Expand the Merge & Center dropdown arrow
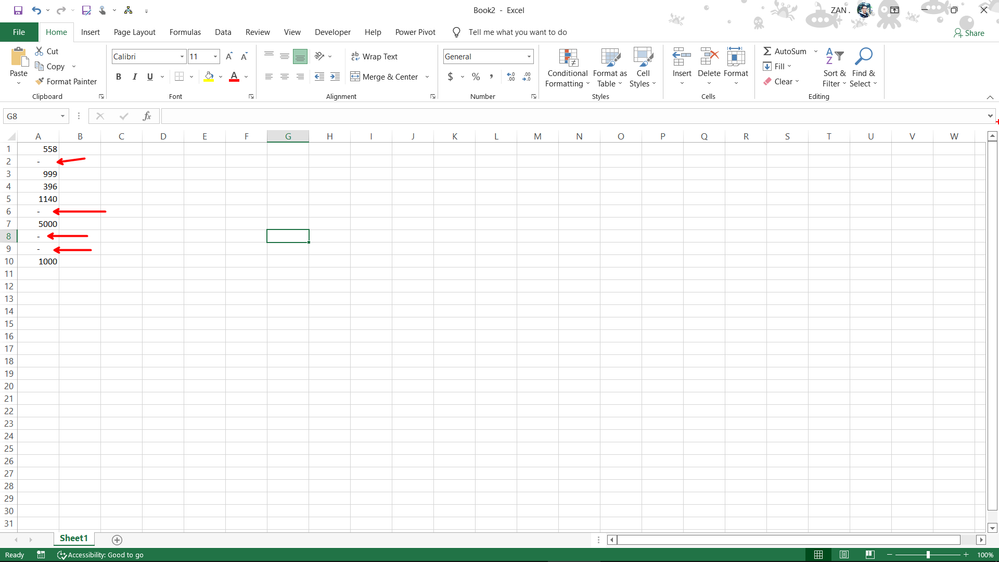 click(427, 77)
